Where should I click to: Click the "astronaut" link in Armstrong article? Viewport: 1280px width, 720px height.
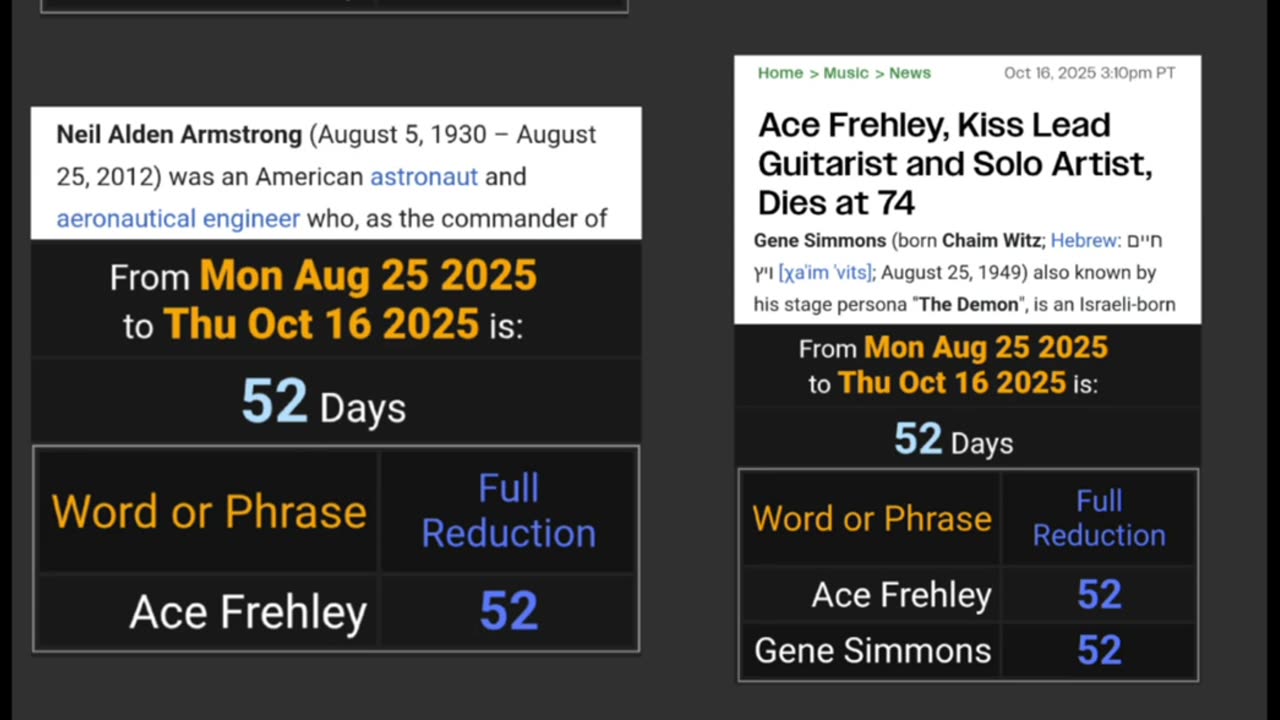[424, 177]
